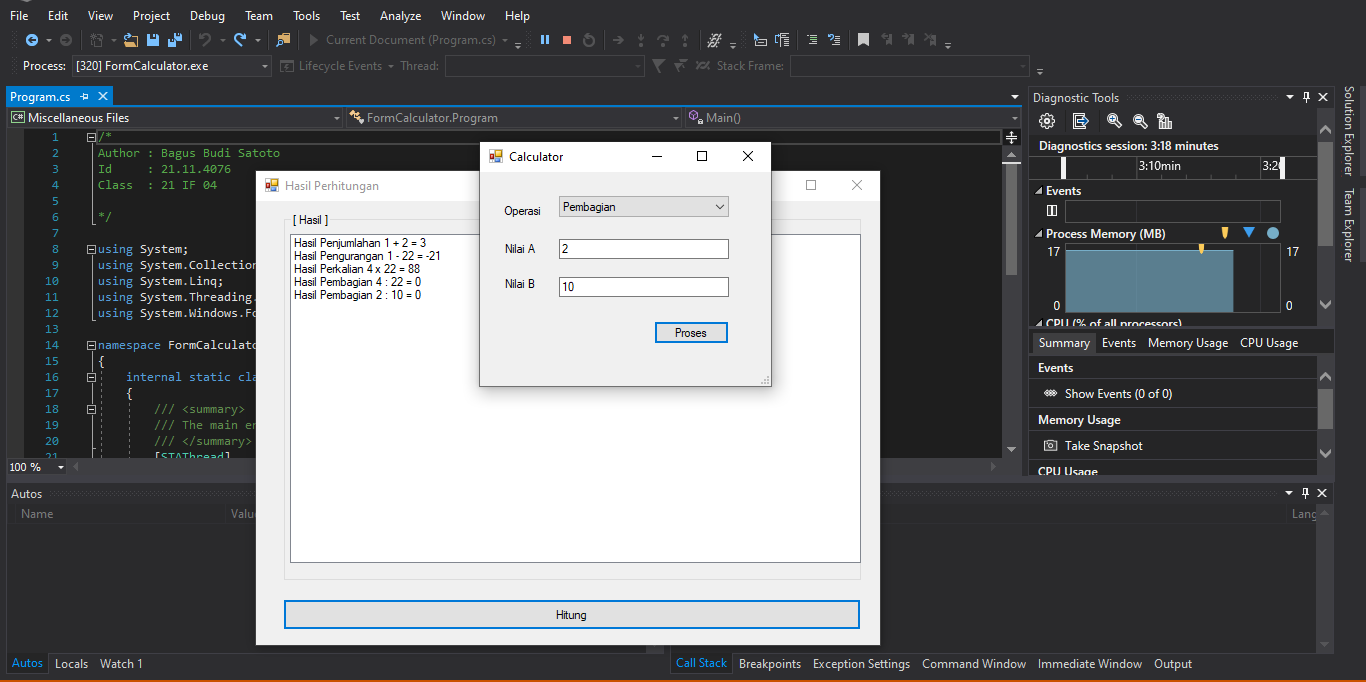Stop debugging with the red square icon
Image resolution: width=1366 pixels, height=682 pixels.
565,40
